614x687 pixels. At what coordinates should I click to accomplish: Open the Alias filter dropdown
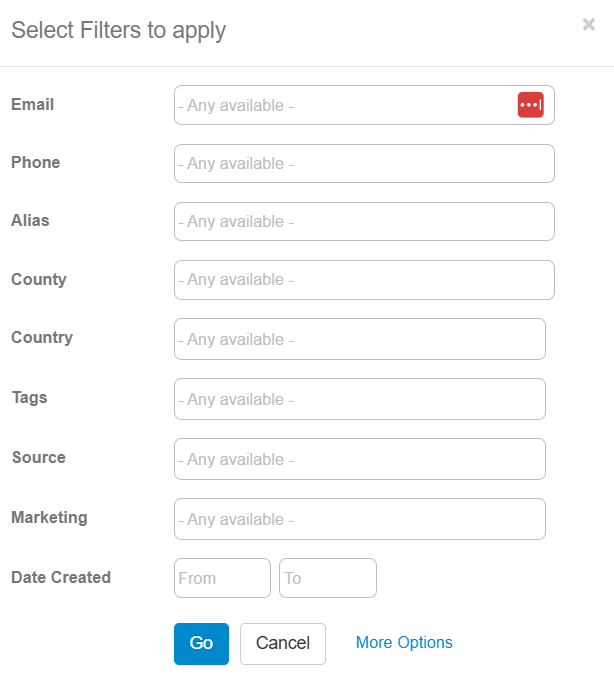(364, 221)
